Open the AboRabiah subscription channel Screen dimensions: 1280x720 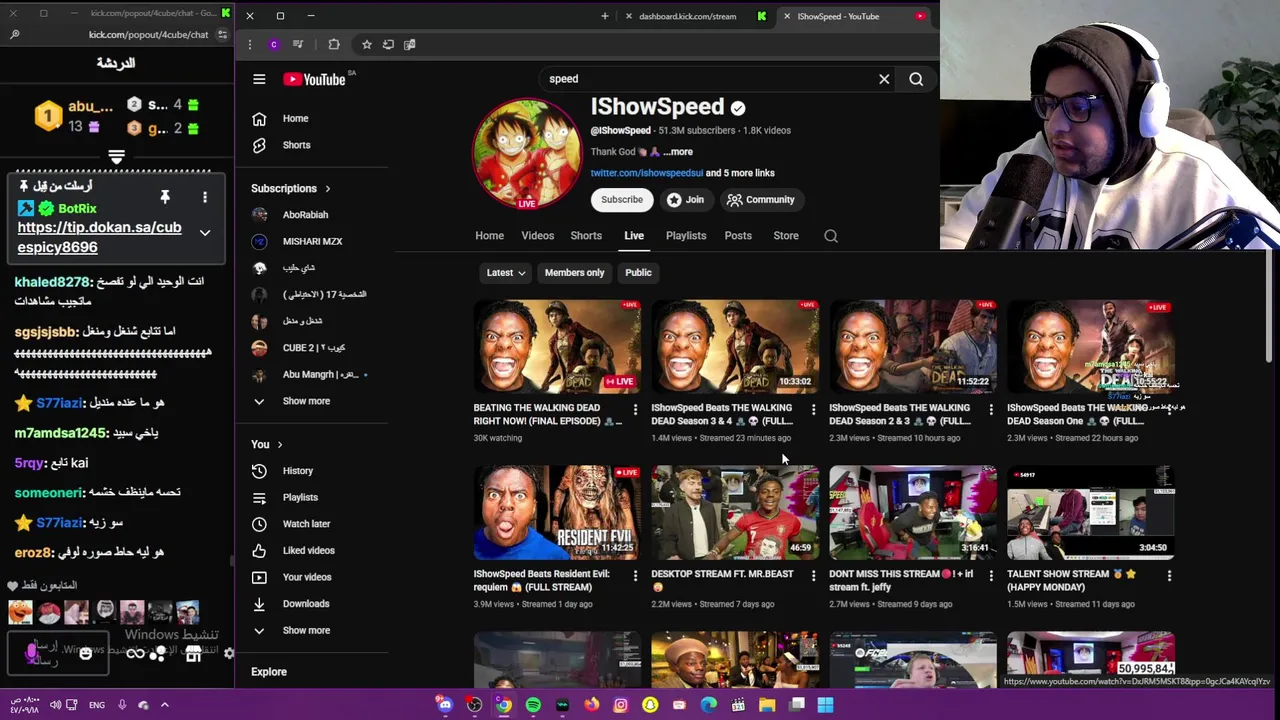click(305, 215)
